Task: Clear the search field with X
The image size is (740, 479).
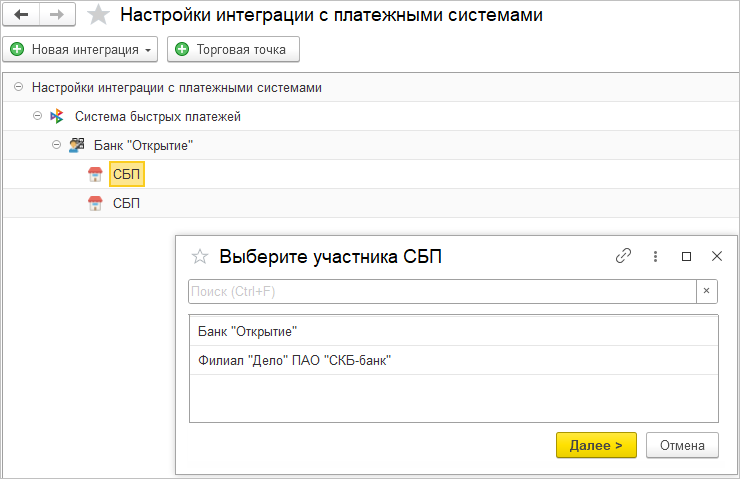Action: tap(707, 291)
